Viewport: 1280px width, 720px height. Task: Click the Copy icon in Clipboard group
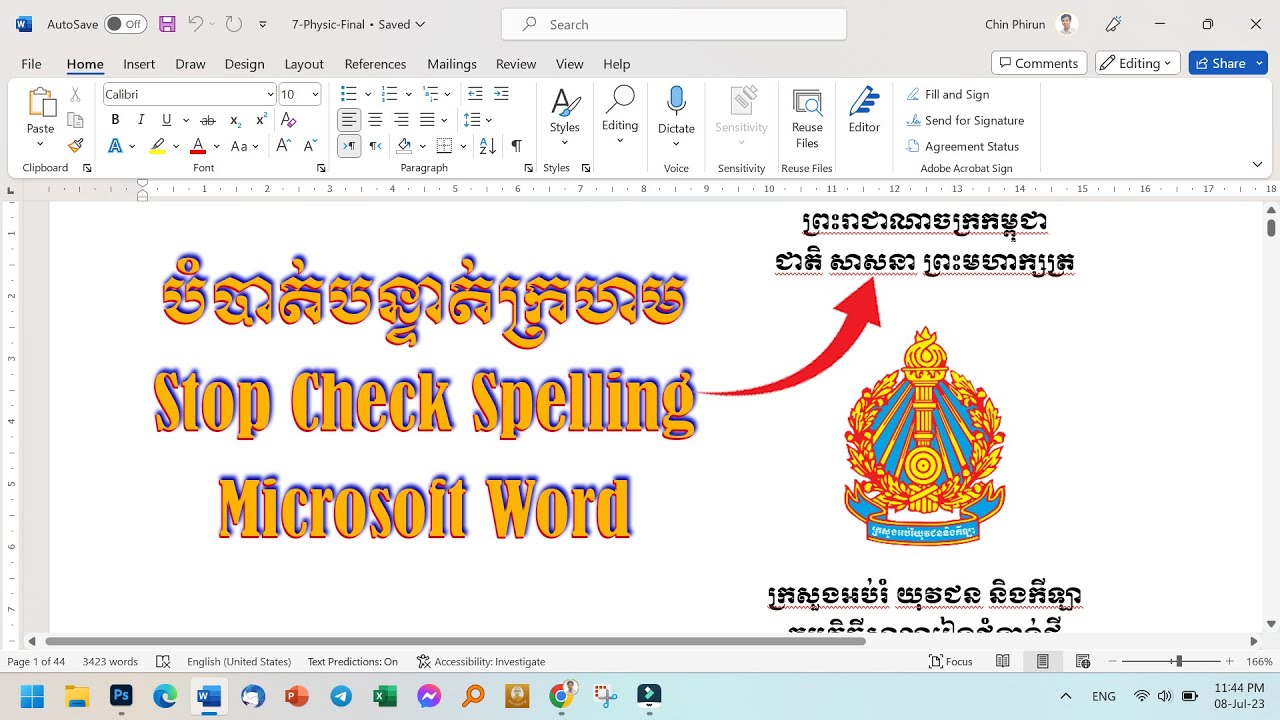tap(75, 120)
